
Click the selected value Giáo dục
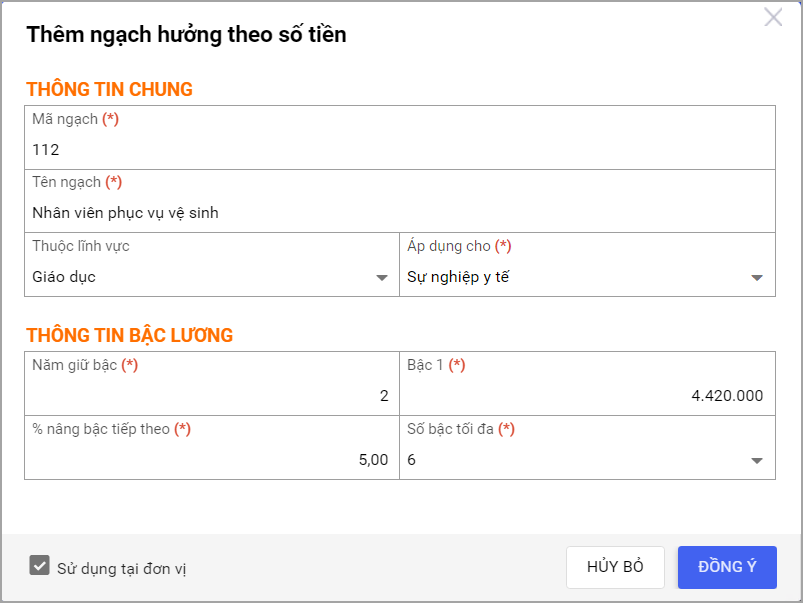[64, 277]
